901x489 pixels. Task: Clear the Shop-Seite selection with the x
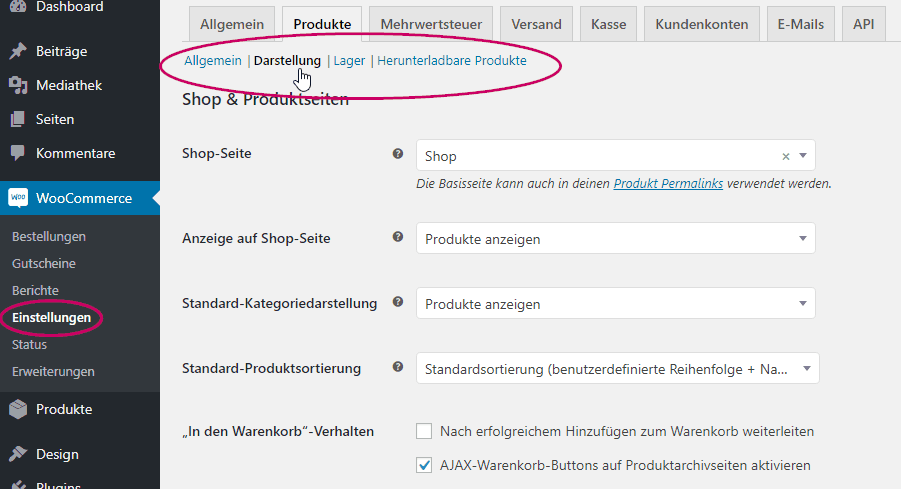pyautogui.click(x=786, y=156)
